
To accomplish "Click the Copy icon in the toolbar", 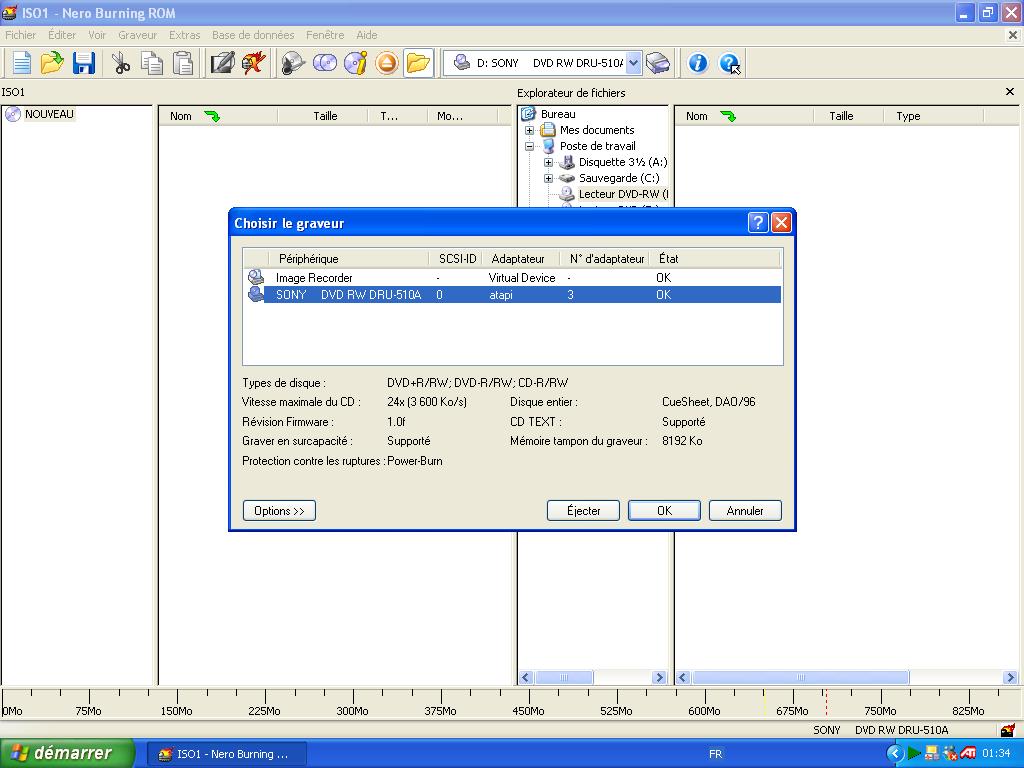I will 152,63.
